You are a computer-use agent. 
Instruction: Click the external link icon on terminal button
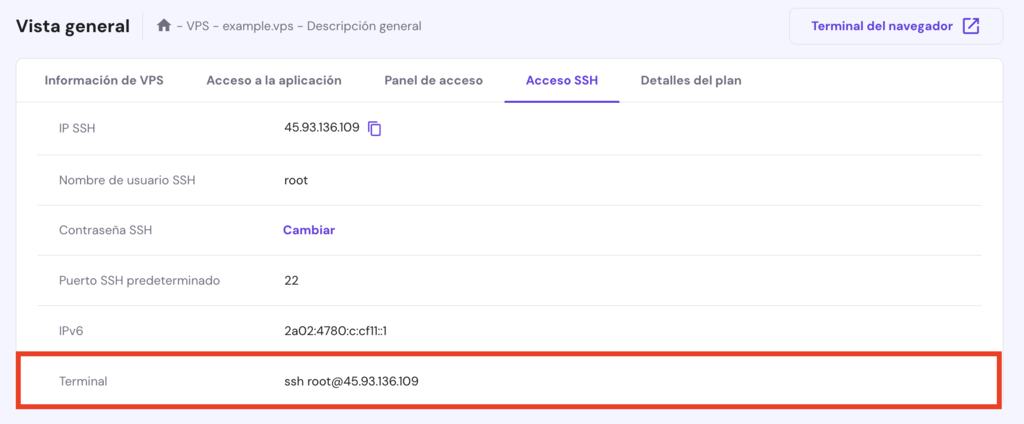(970, 26)
